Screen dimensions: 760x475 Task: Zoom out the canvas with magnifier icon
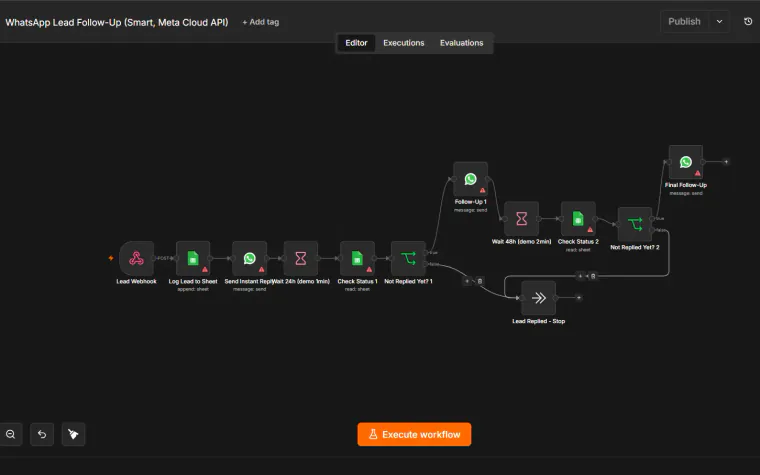point(11,434)
